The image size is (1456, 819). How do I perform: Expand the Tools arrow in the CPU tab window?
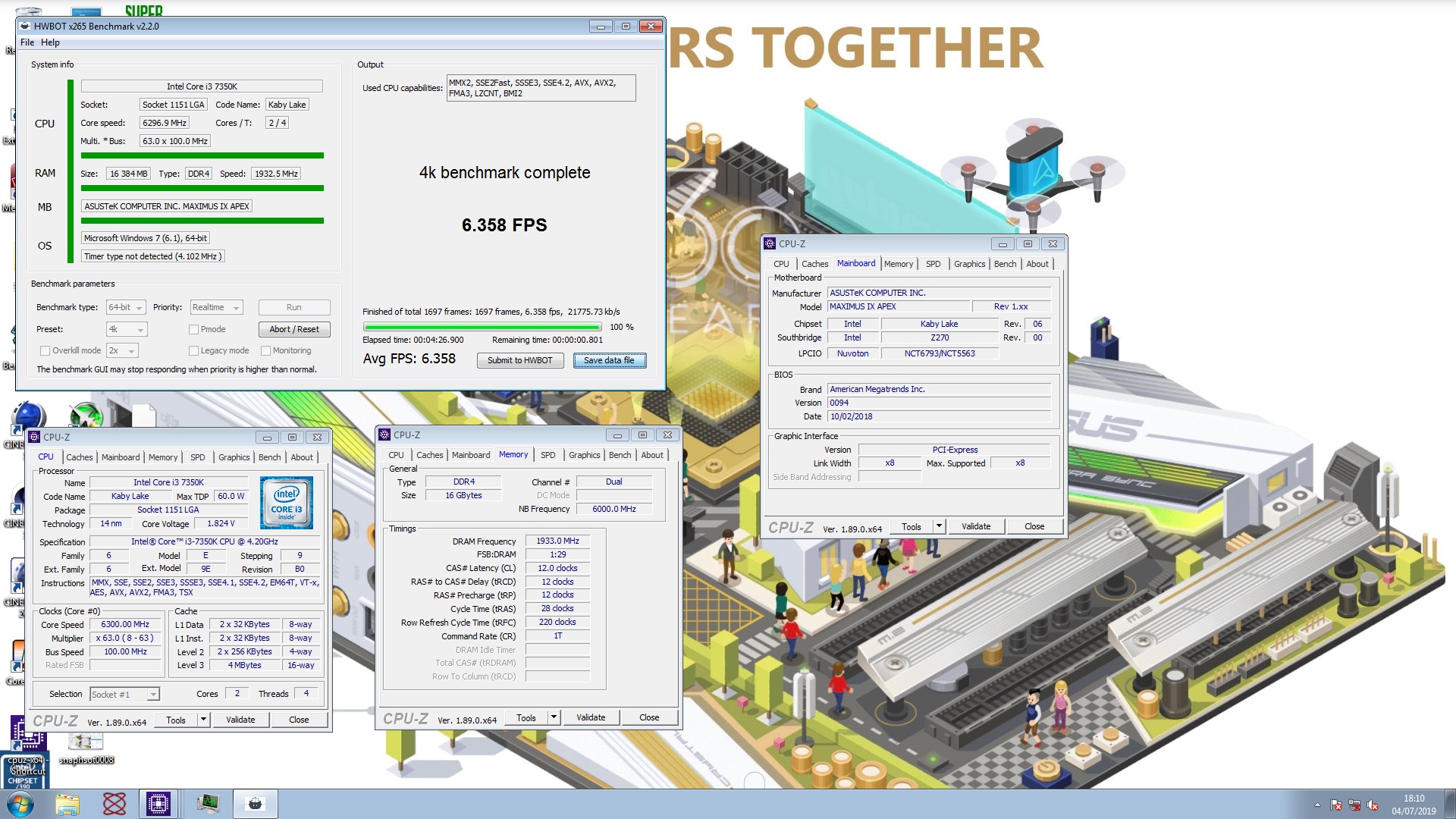203,720
